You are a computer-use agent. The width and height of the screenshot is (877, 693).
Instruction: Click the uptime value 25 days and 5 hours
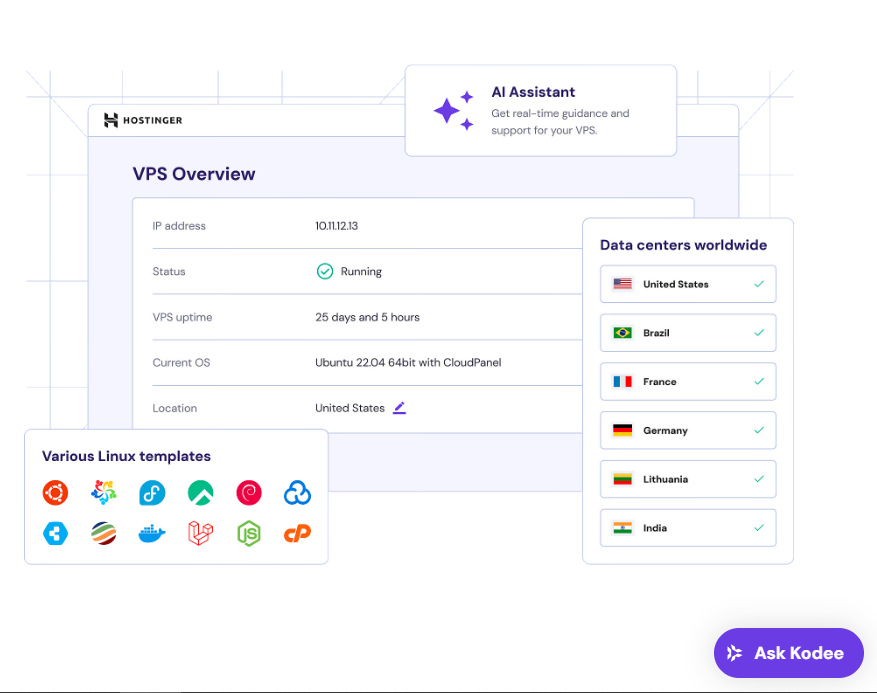click(367, 317)
